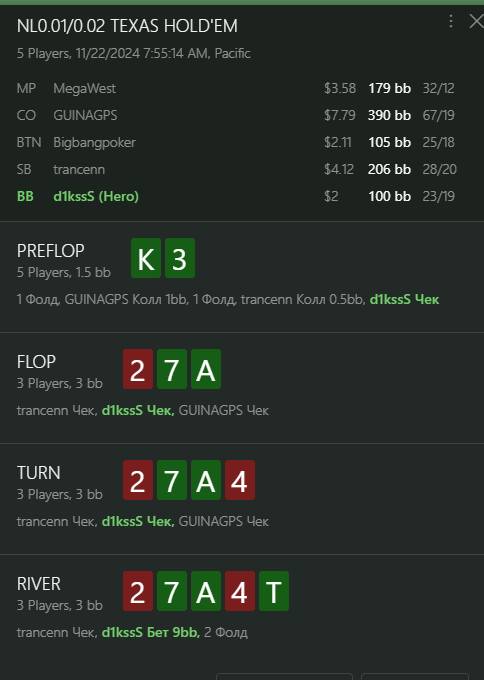
Task: Open the three-dot options menu
Action: [451, 21]
